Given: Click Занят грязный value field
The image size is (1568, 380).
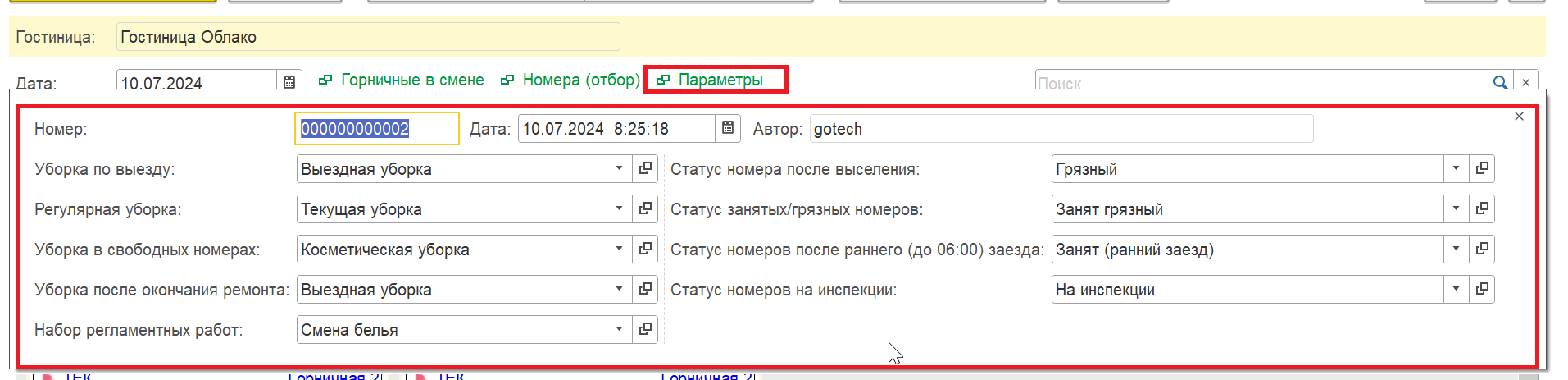Looking at the screenshot, I should tap(1248, 208).
